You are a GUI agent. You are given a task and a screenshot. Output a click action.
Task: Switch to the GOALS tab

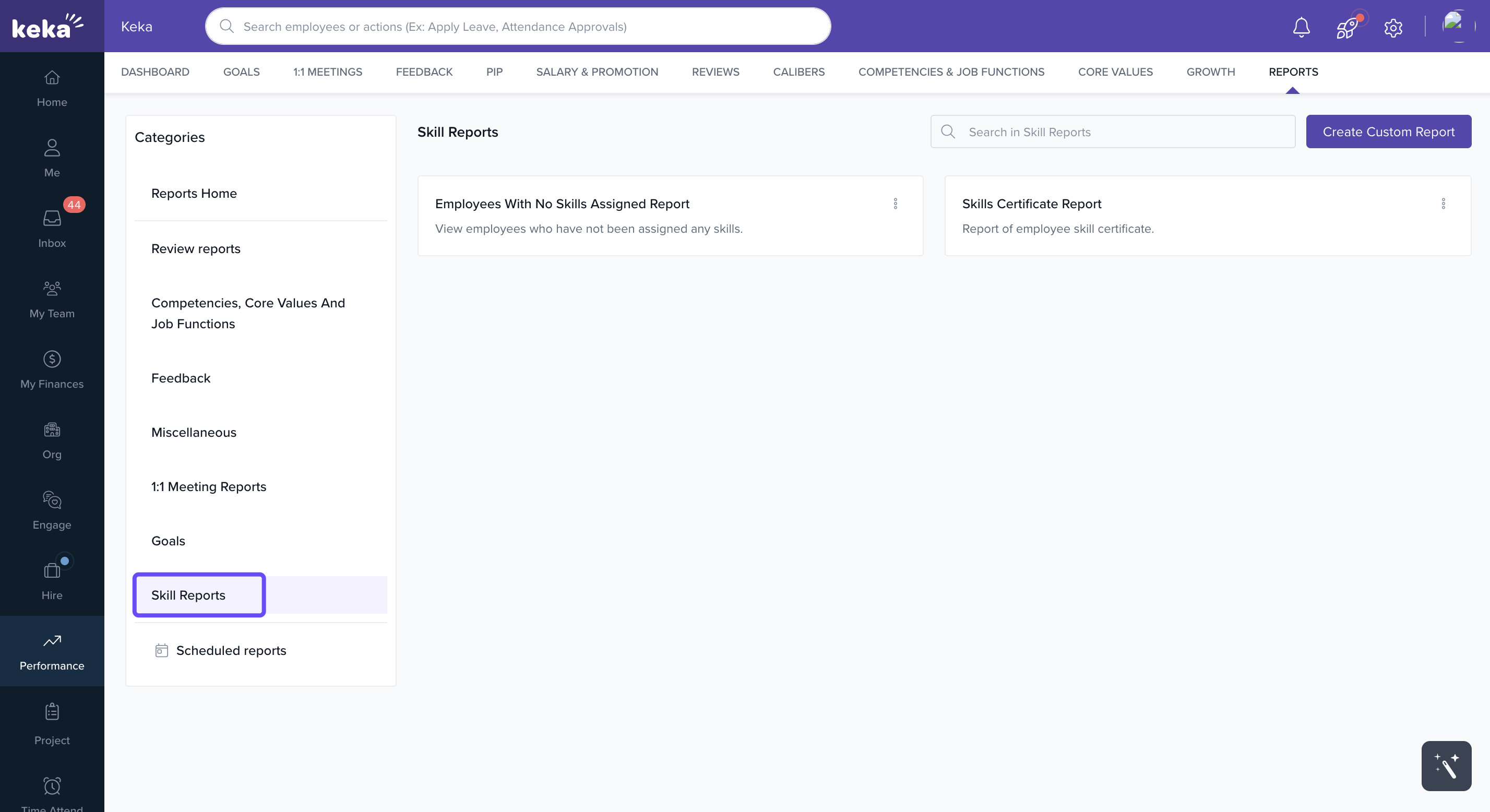pyautogui.click(x=241, y=71)
